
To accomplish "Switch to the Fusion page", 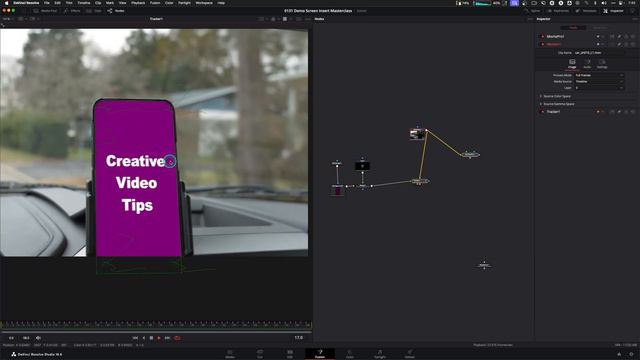I will click(x=320, y=354).
